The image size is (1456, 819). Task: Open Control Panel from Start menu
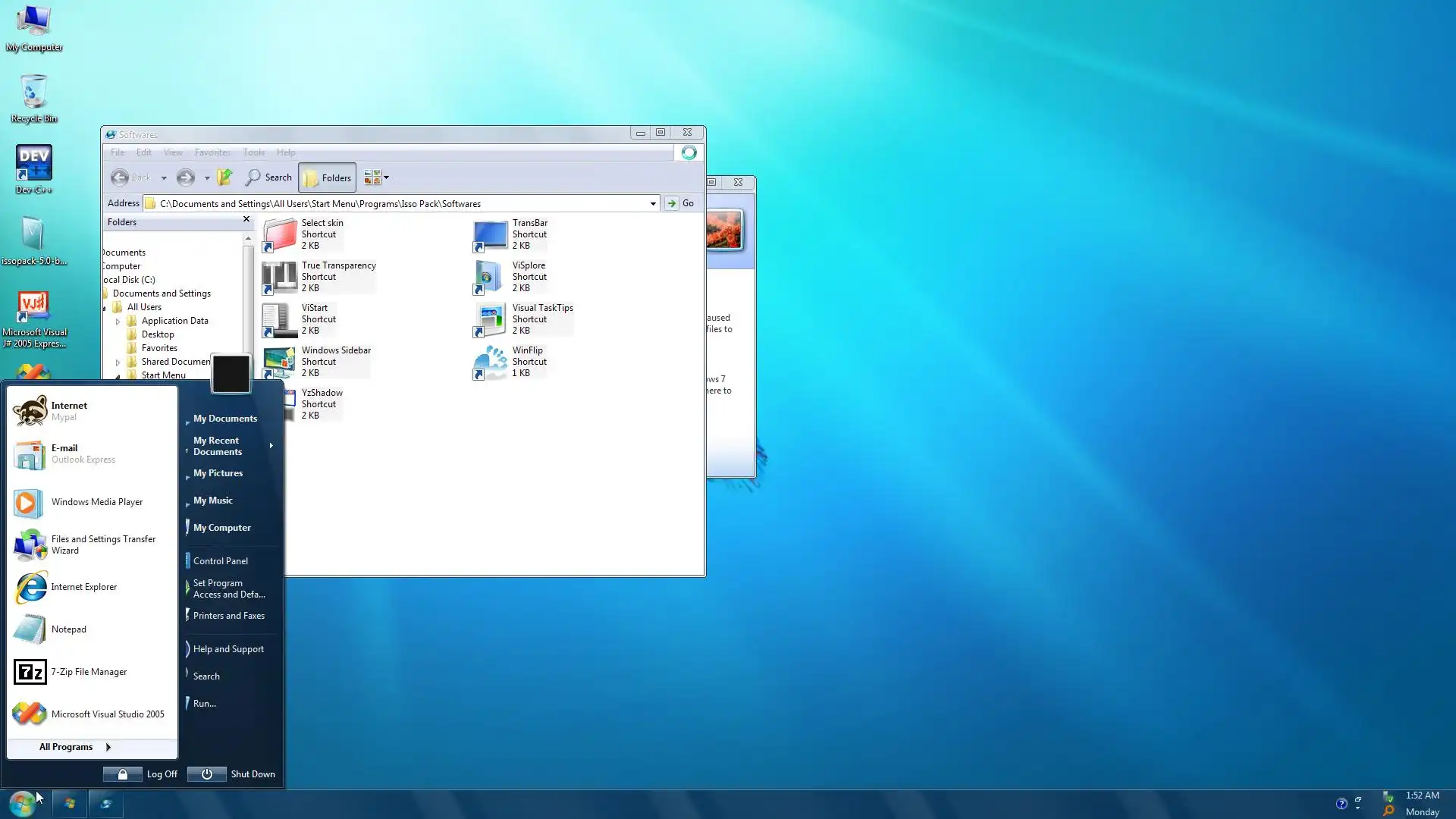pyautogui.click(x=220, y=561)
